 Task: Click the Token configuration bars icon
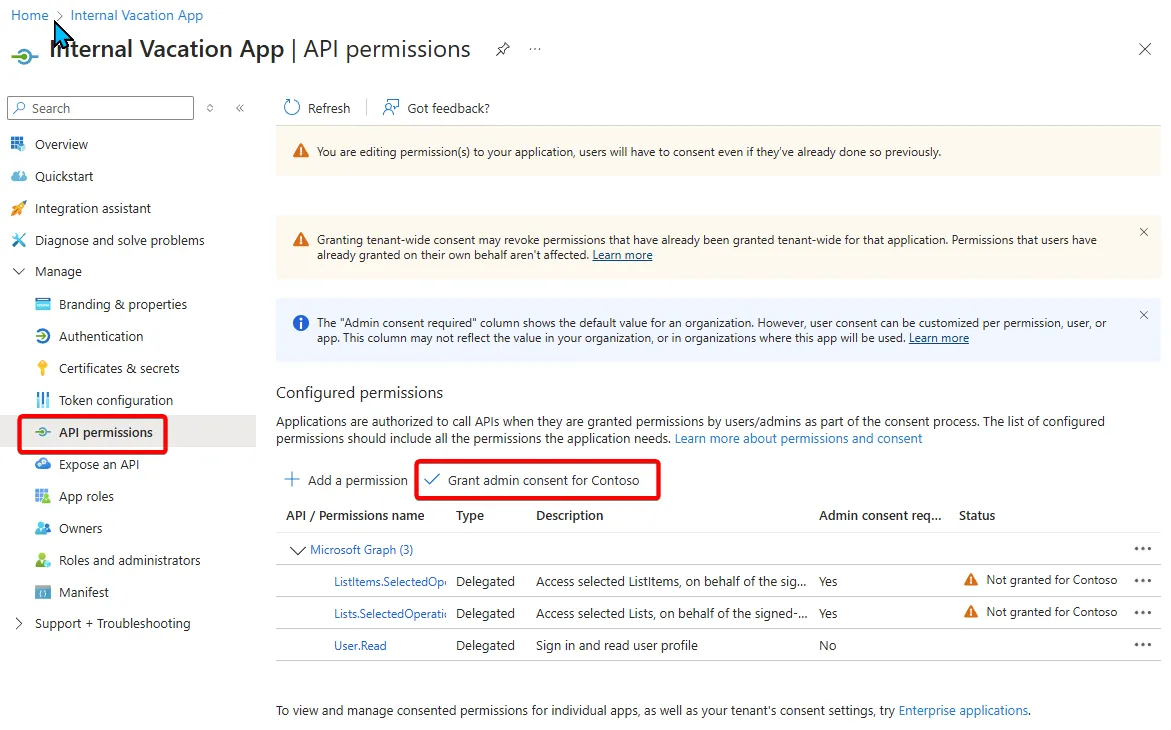click(43, 400)
